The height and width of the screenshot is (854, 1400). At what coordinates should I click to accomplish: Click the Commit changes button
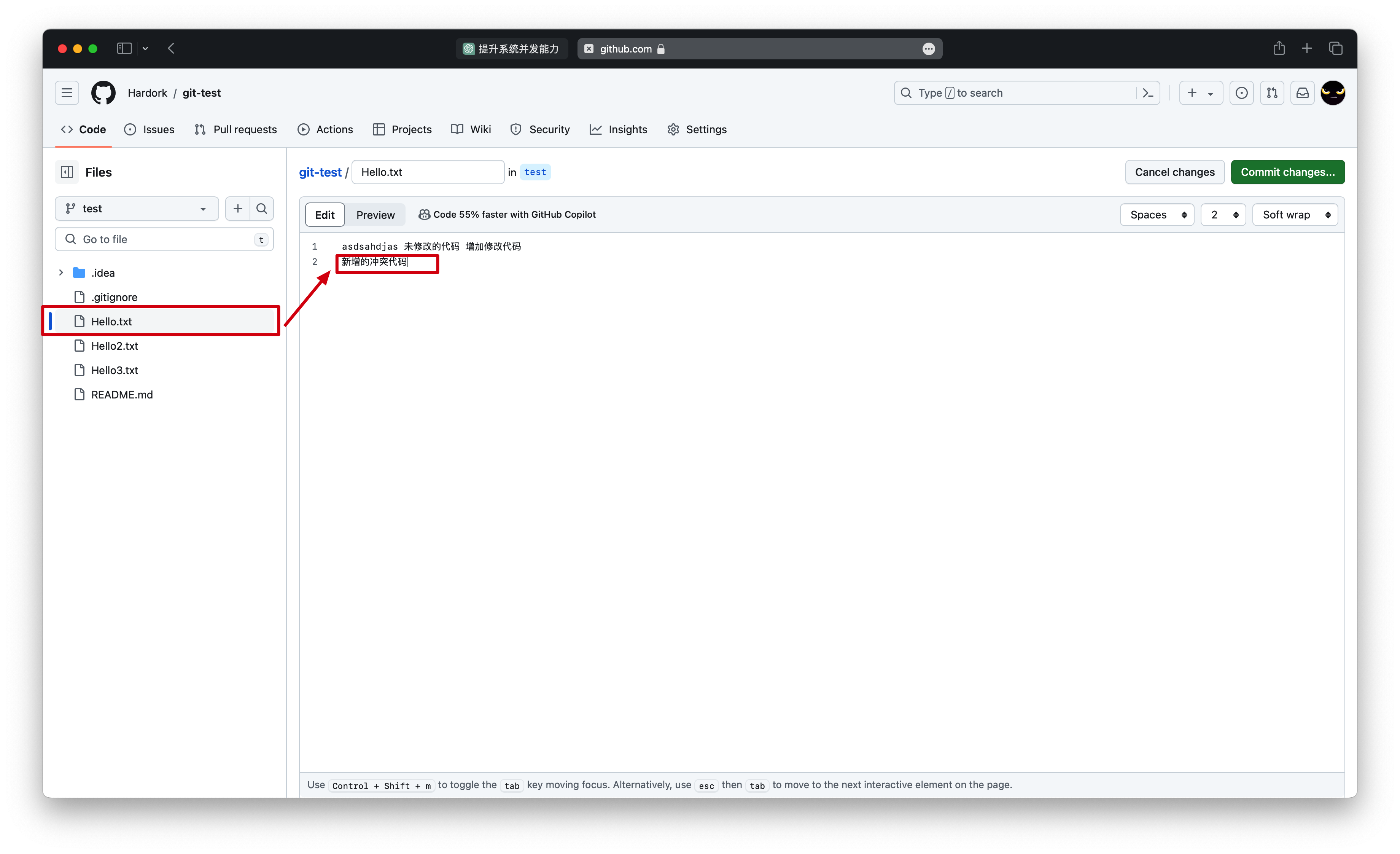[1287, 172]
